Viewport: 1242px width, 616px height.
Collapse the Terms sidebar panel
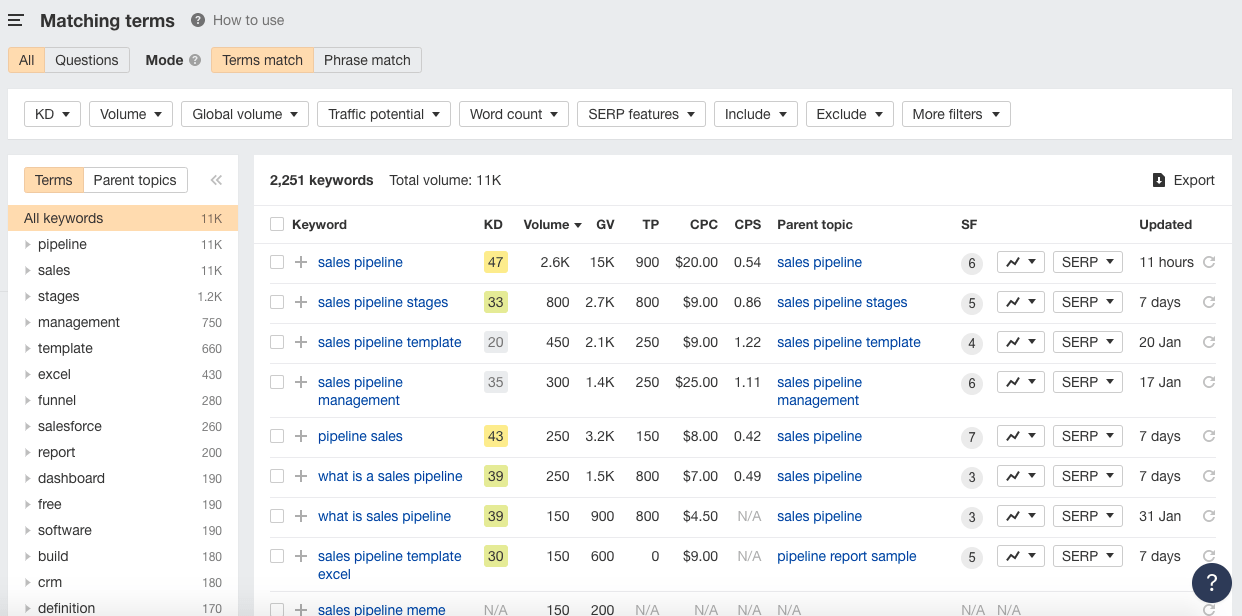(215, 180)
